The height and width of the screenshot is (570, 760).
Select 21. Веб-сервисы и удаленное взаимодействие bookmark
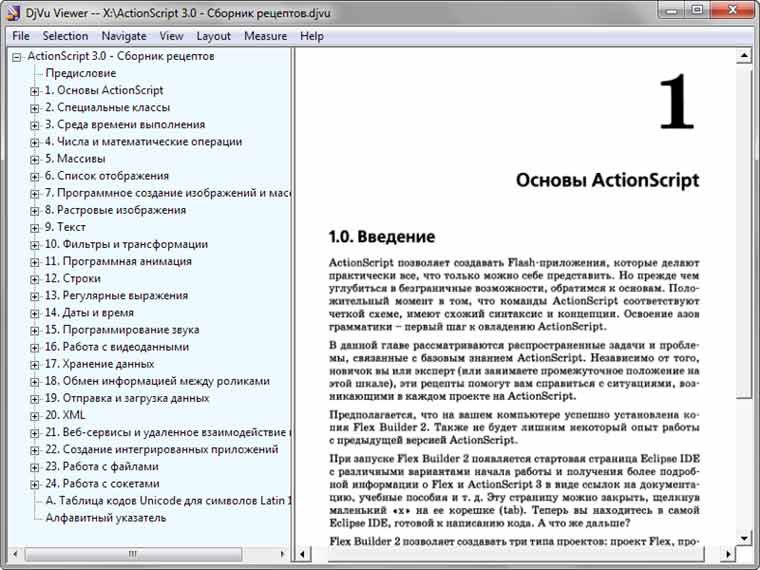click(x=168, y=432)
